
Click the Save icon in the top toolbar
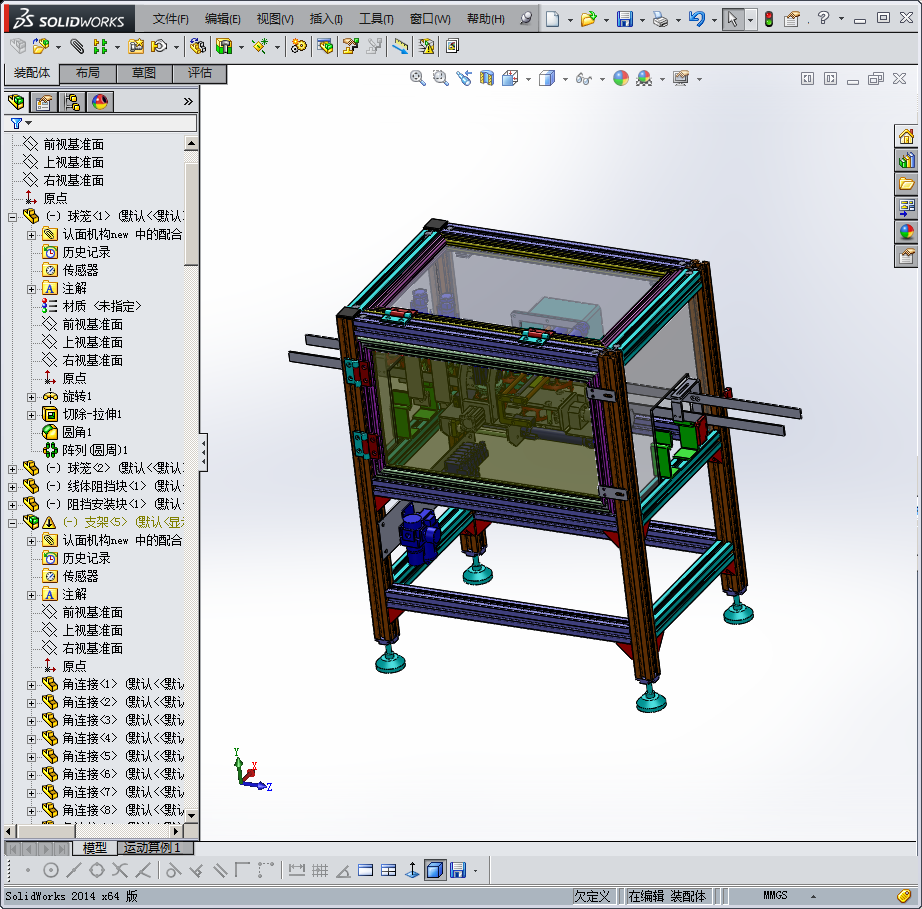pyautogui.click(x=624, y=19)
